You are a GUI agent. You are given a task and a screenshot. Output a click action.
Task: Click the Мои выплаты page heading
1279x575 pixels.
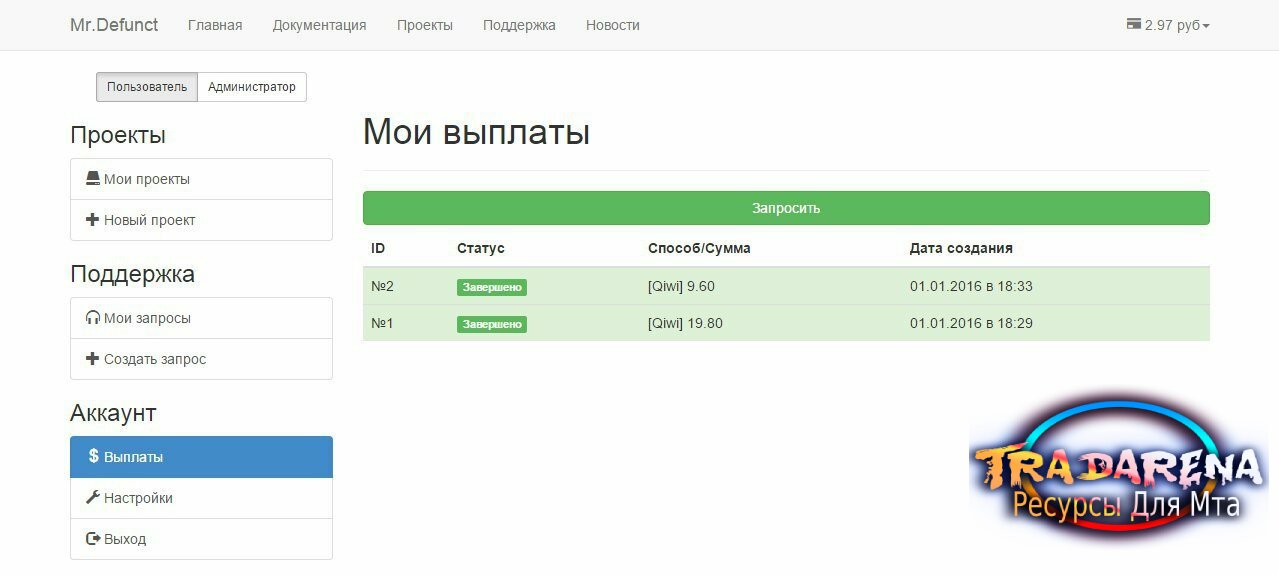[476, 132]
